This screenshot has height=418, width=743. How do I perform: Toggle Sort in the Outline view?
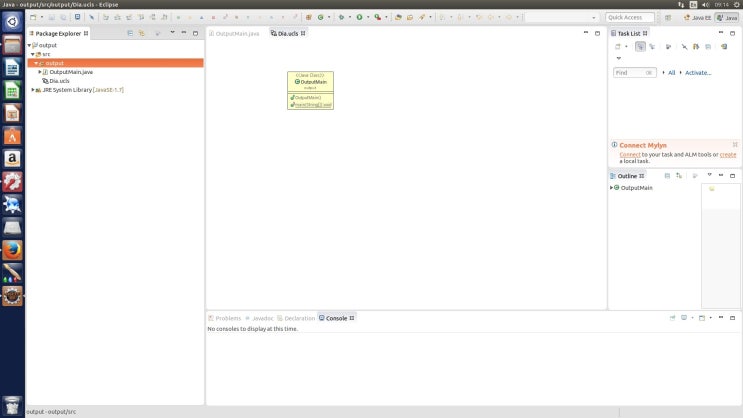click(x=679, y=176)
